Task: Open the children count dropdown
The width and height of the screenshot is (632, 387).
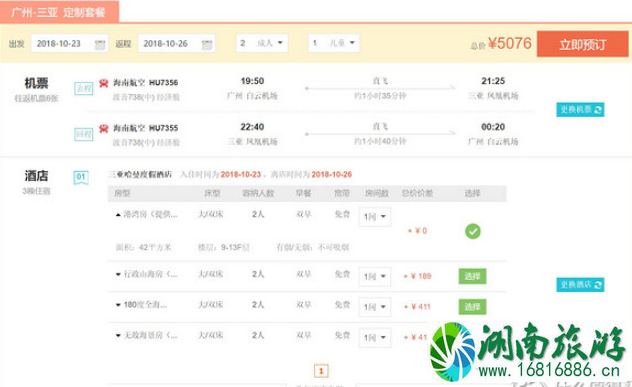Action: click(x=334, y=43)
